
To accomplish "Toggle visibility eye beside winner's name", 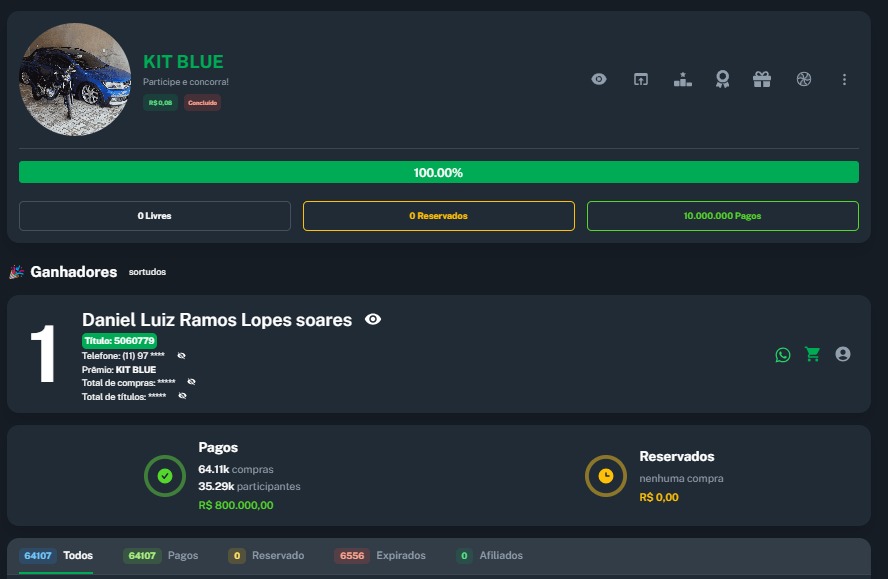I will [x=373, y=320].
